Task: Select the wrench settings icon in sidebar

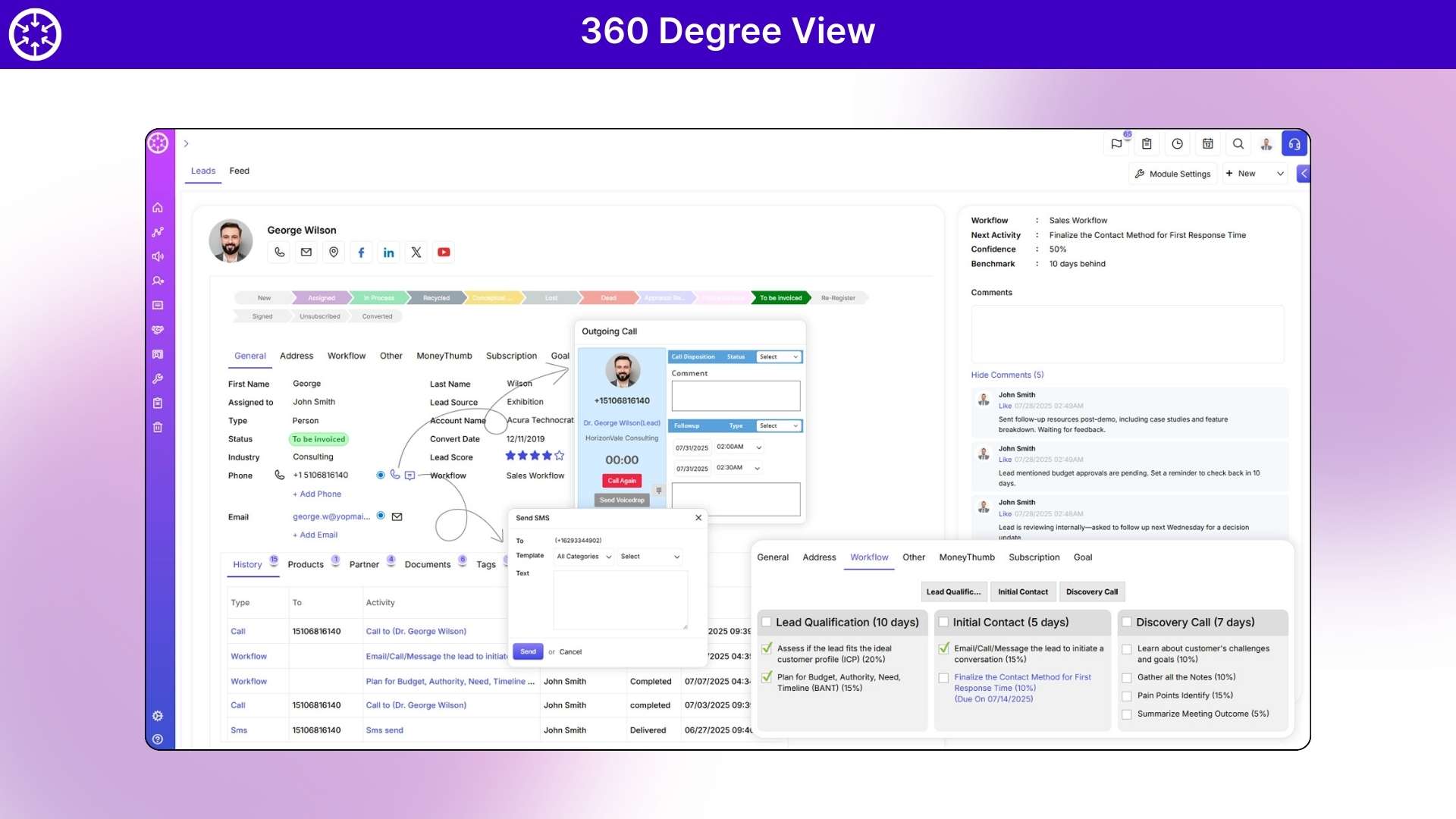Action: pyautogui.click(x=158, y=378)
